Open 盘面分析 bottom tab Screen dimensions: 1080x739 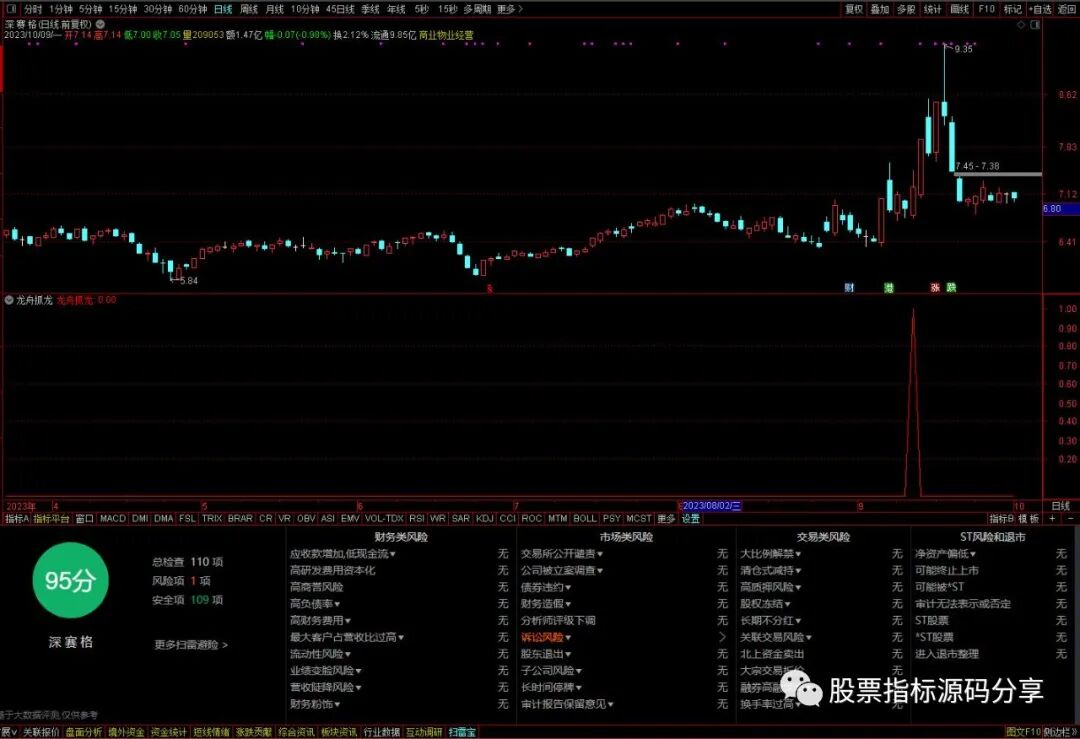84,732
